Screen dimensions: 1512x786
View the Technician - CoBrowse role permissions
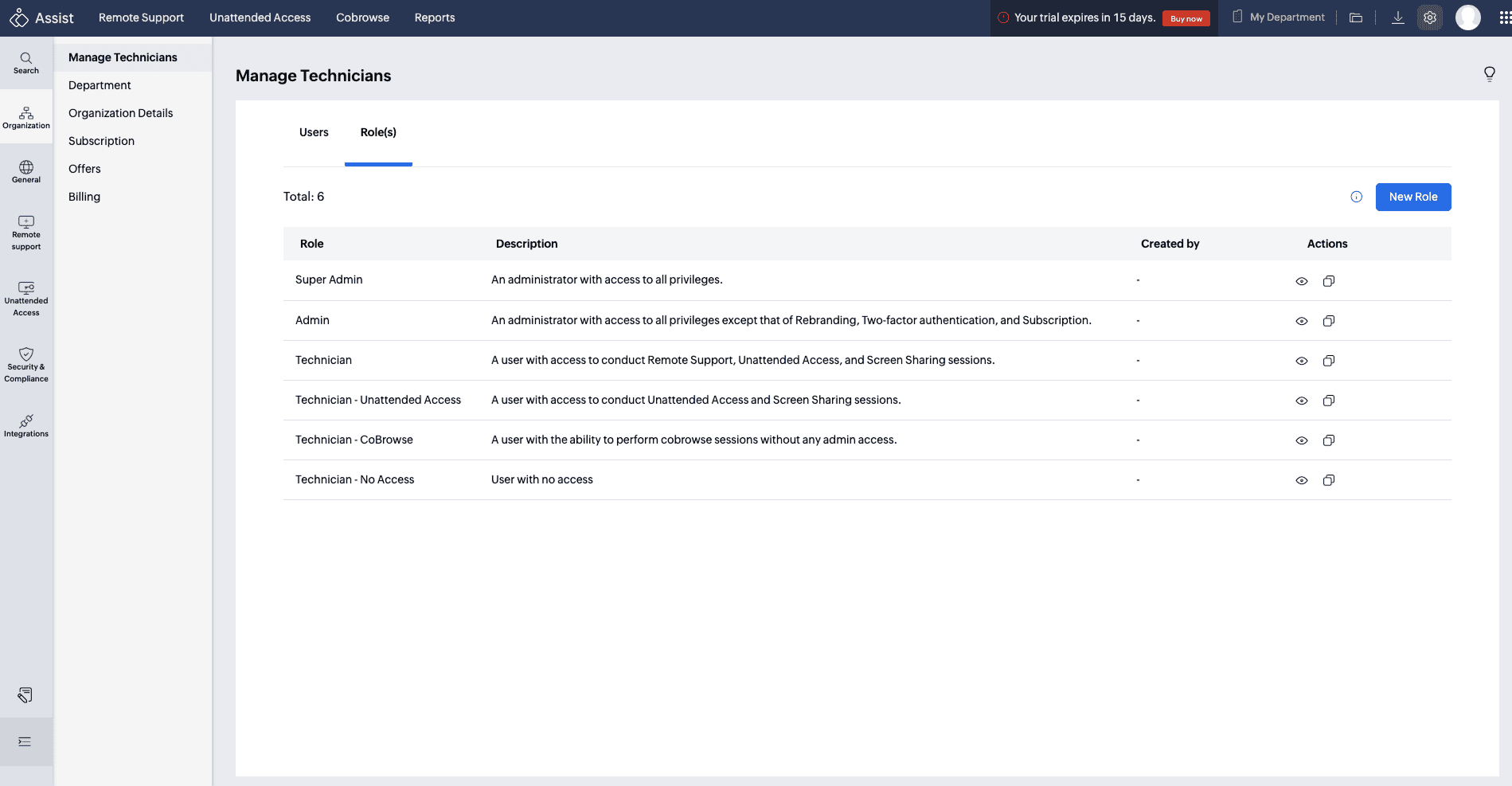1302,440
